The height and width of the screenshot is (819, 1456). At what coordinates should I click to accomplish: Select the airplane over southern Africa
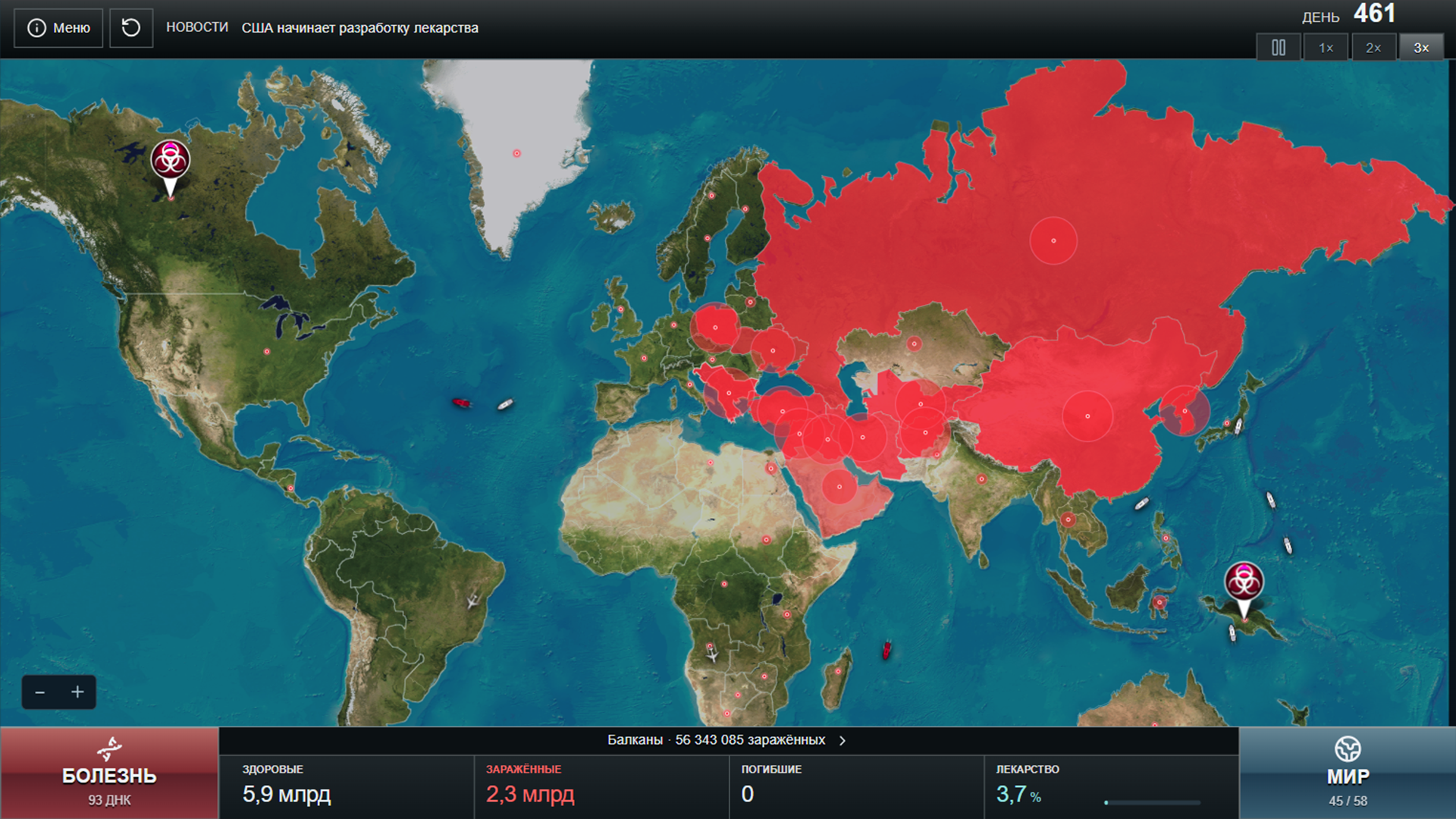click(x=712, y=655)
